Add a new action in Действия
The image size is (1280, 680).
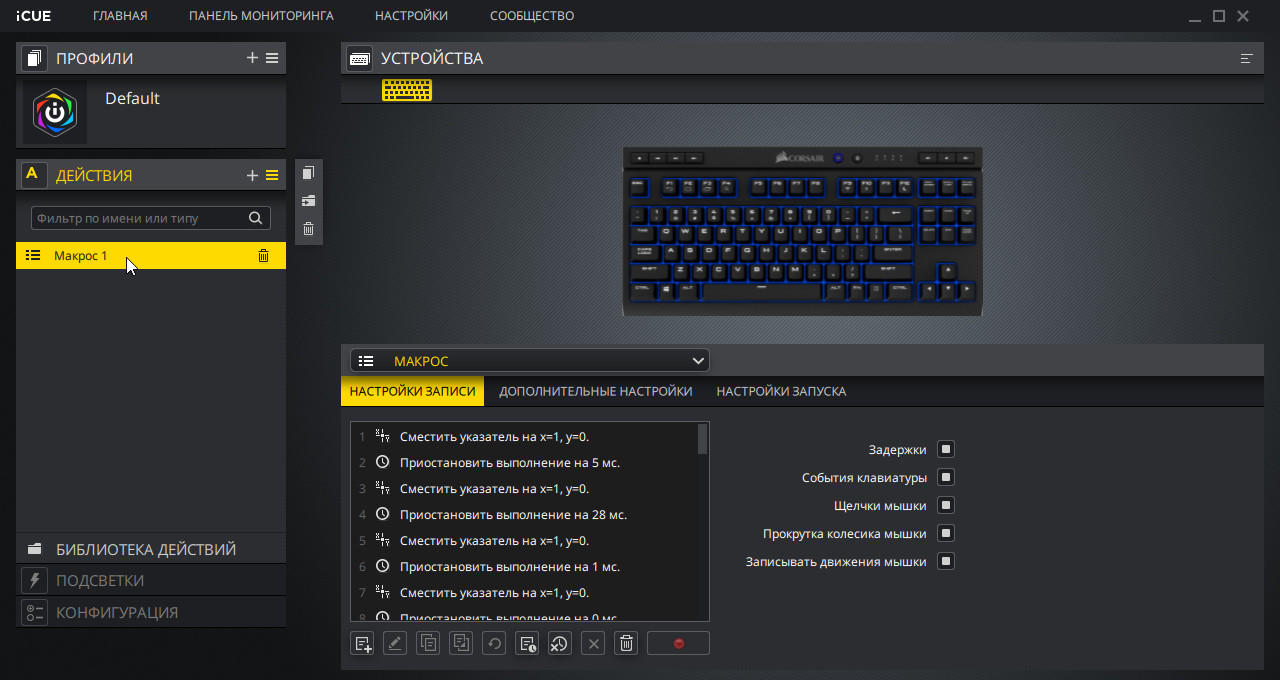pyautogui.click(x=252, y=175)
